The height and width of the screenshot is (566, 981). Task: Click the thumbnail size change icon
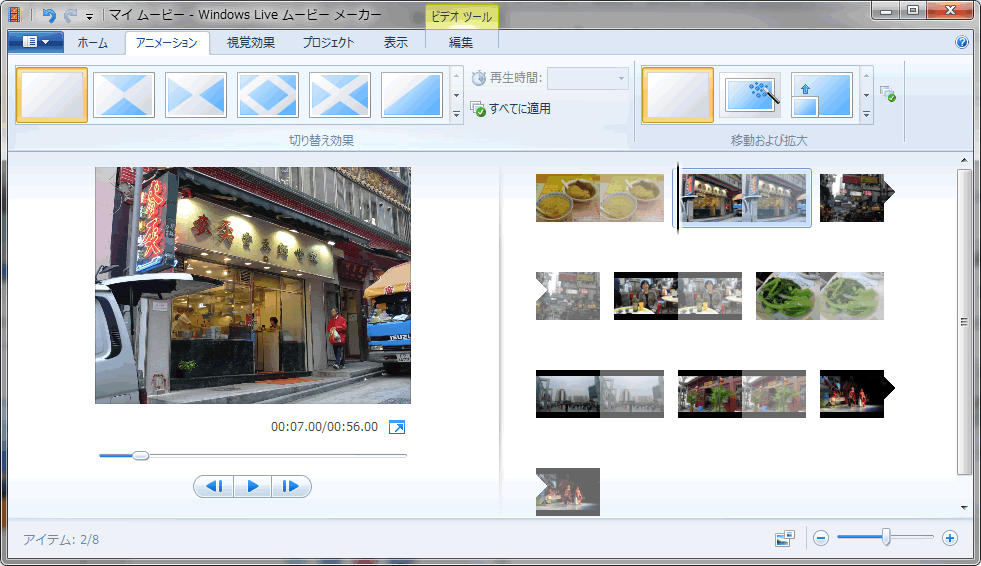pos(785,539)
